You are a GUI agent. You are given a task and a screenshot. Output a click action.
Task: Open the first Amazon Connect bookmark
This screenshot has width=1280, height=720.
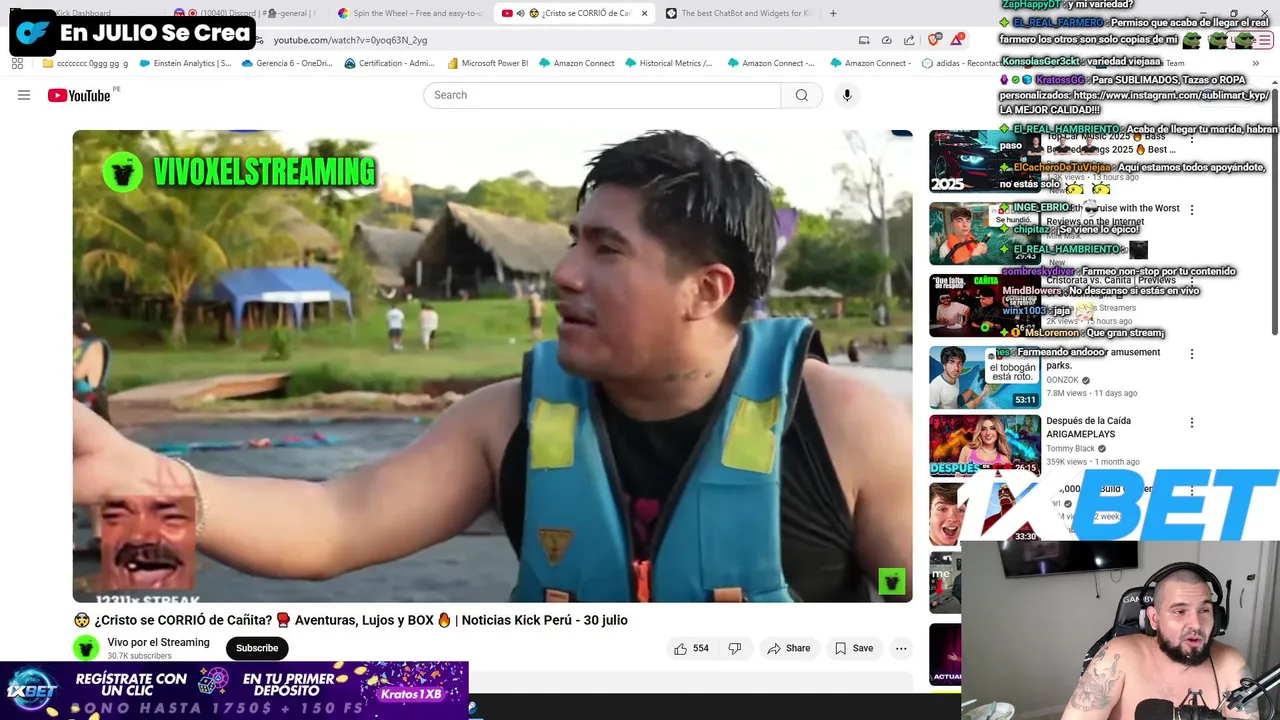(576, 63)
